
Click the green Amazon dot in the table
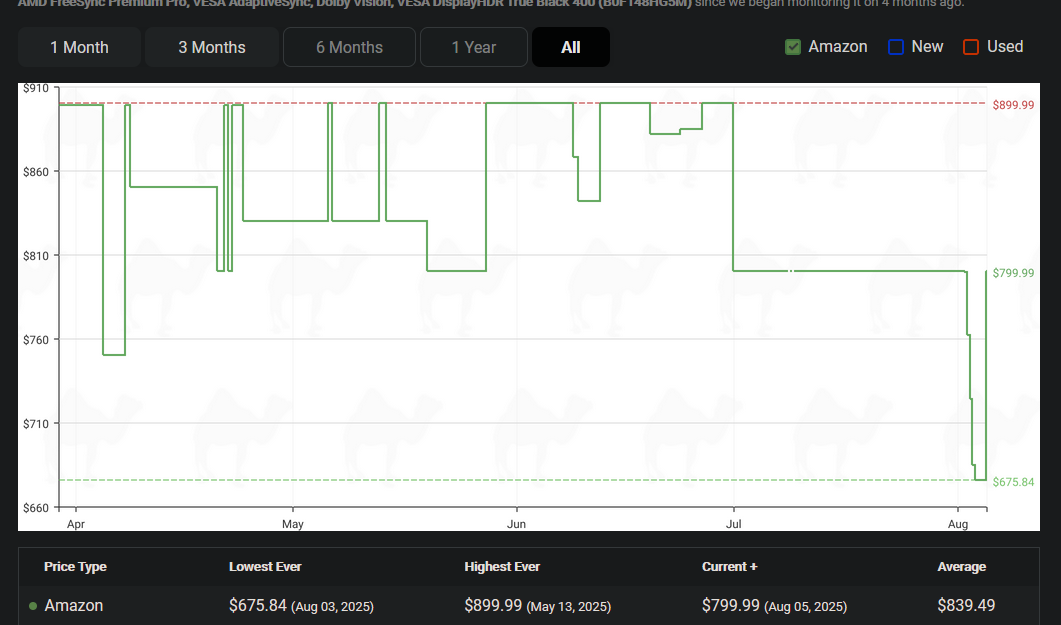point(32,606)
